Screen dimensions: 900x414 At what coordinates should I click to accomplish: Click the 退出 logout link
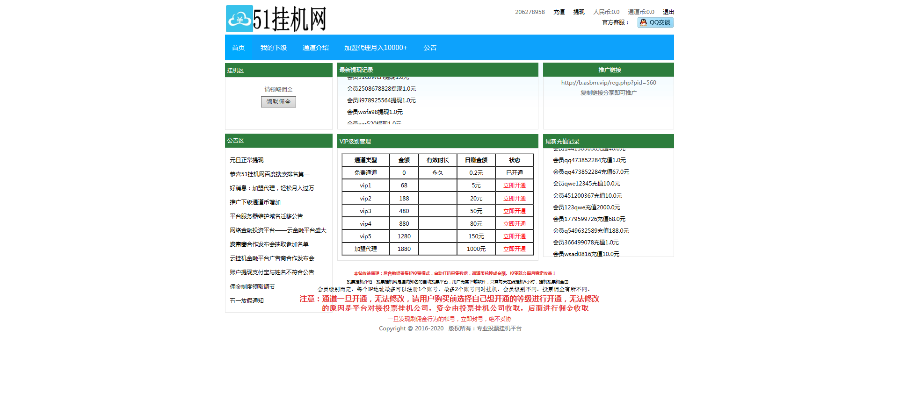tap(669, 11)
